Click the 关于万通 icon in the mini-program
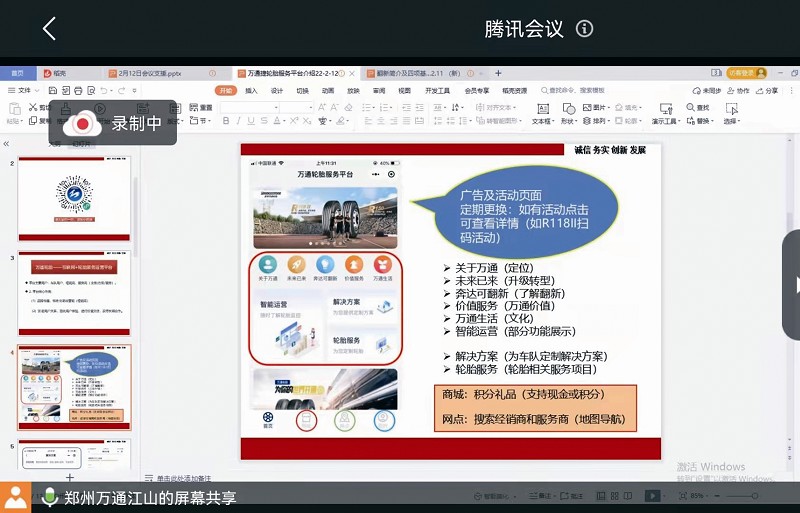 point(268,266)
